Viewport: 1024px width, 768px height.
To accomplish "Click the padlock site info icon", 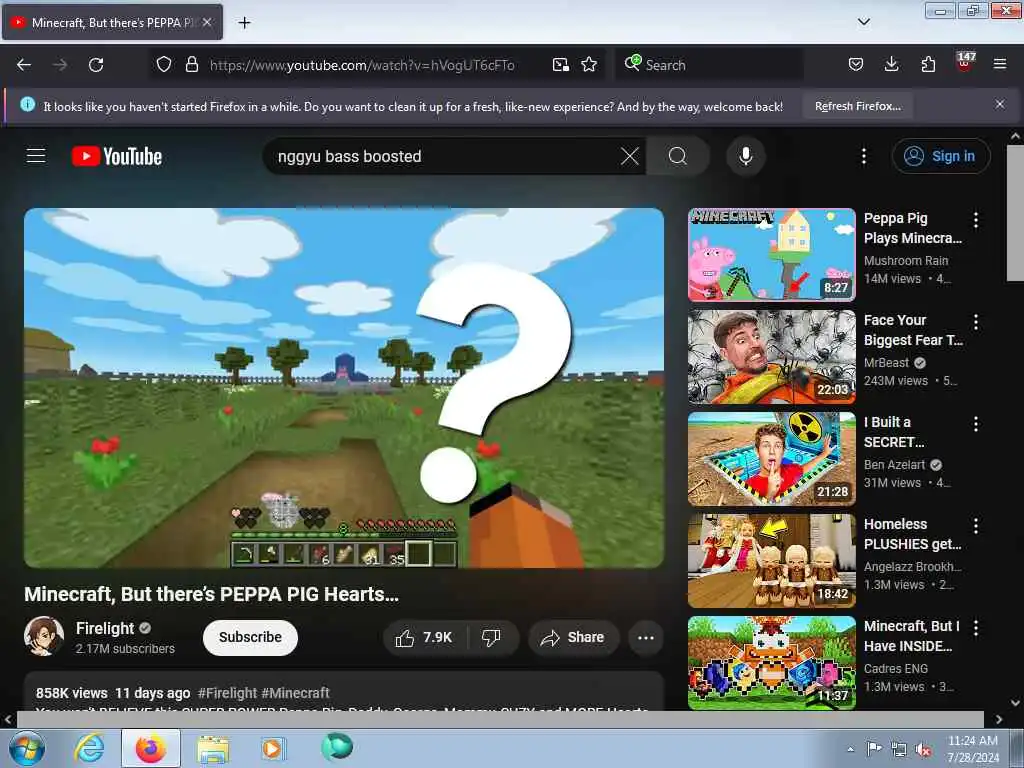I will tap(191, 65).
